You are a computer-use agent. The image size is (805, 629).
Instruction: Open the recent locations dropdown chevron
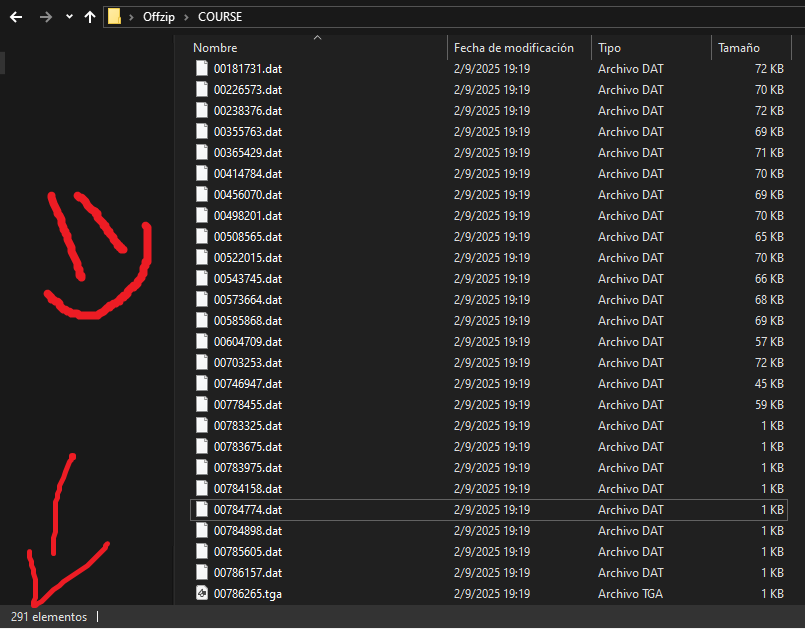click(69, 17)
